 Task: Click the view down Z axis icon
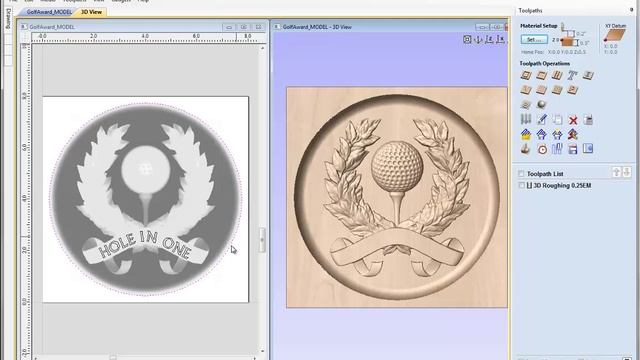click(x=478, y=40)
